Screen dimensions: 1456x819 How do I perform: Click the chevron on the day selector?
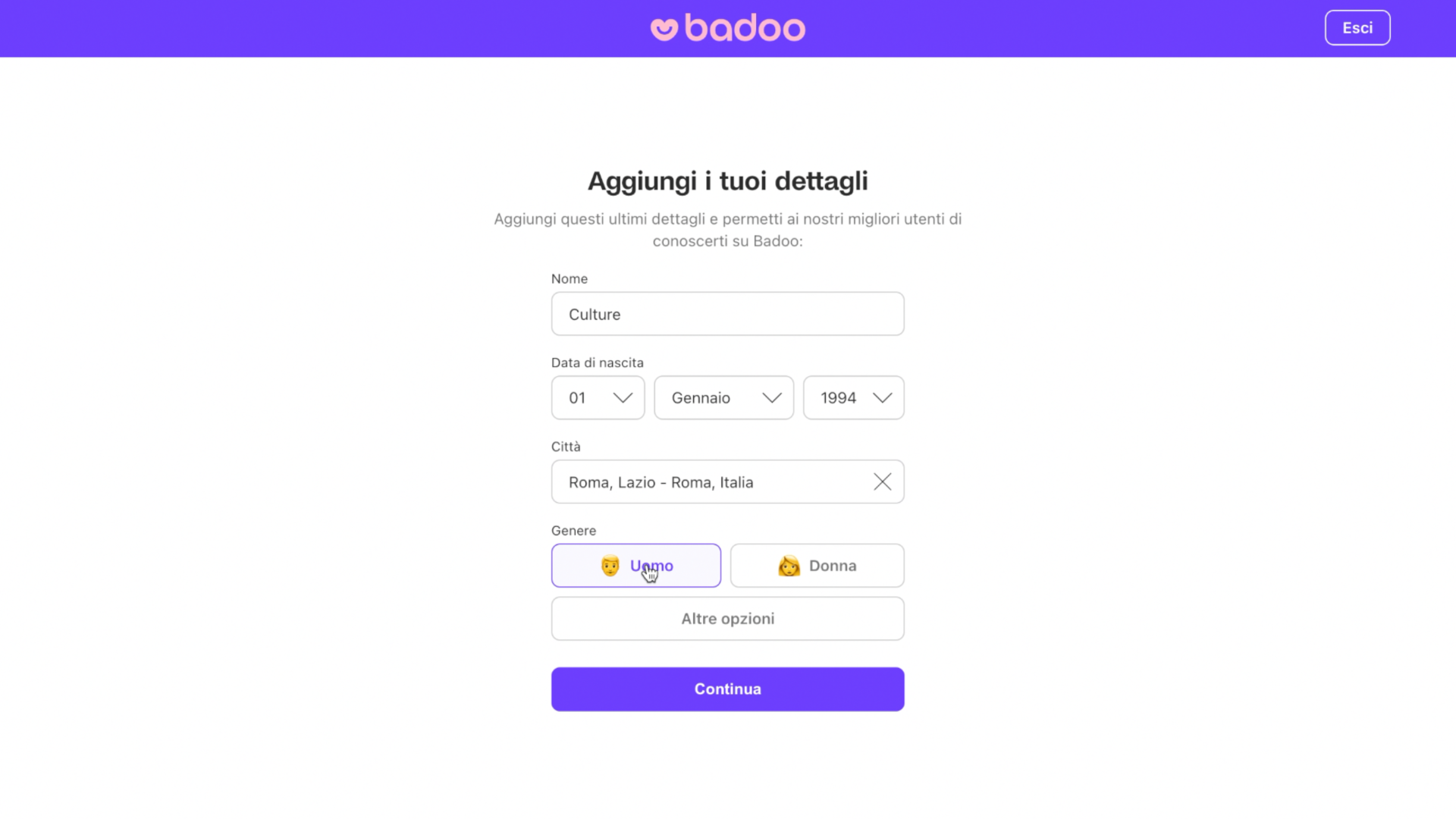point(623,397)
